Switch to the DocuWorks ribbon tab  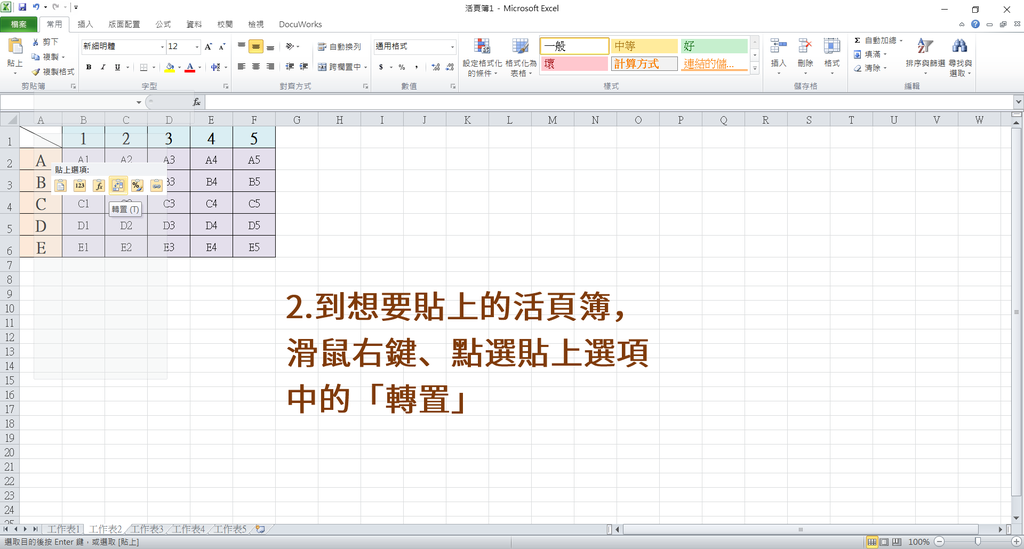point(300,24)
